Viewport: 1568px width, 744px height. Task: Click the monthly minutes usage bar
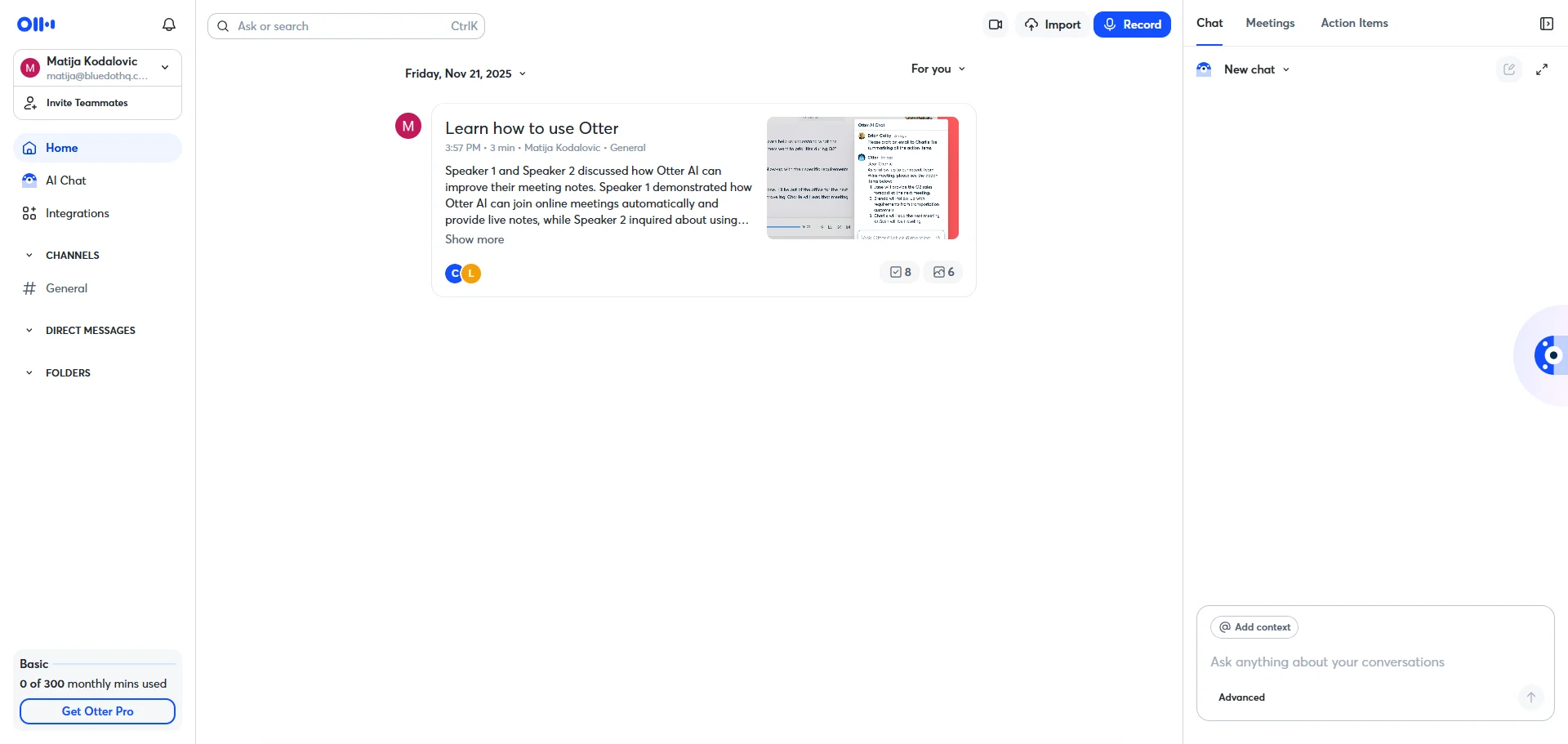click(x=114, y=664)
